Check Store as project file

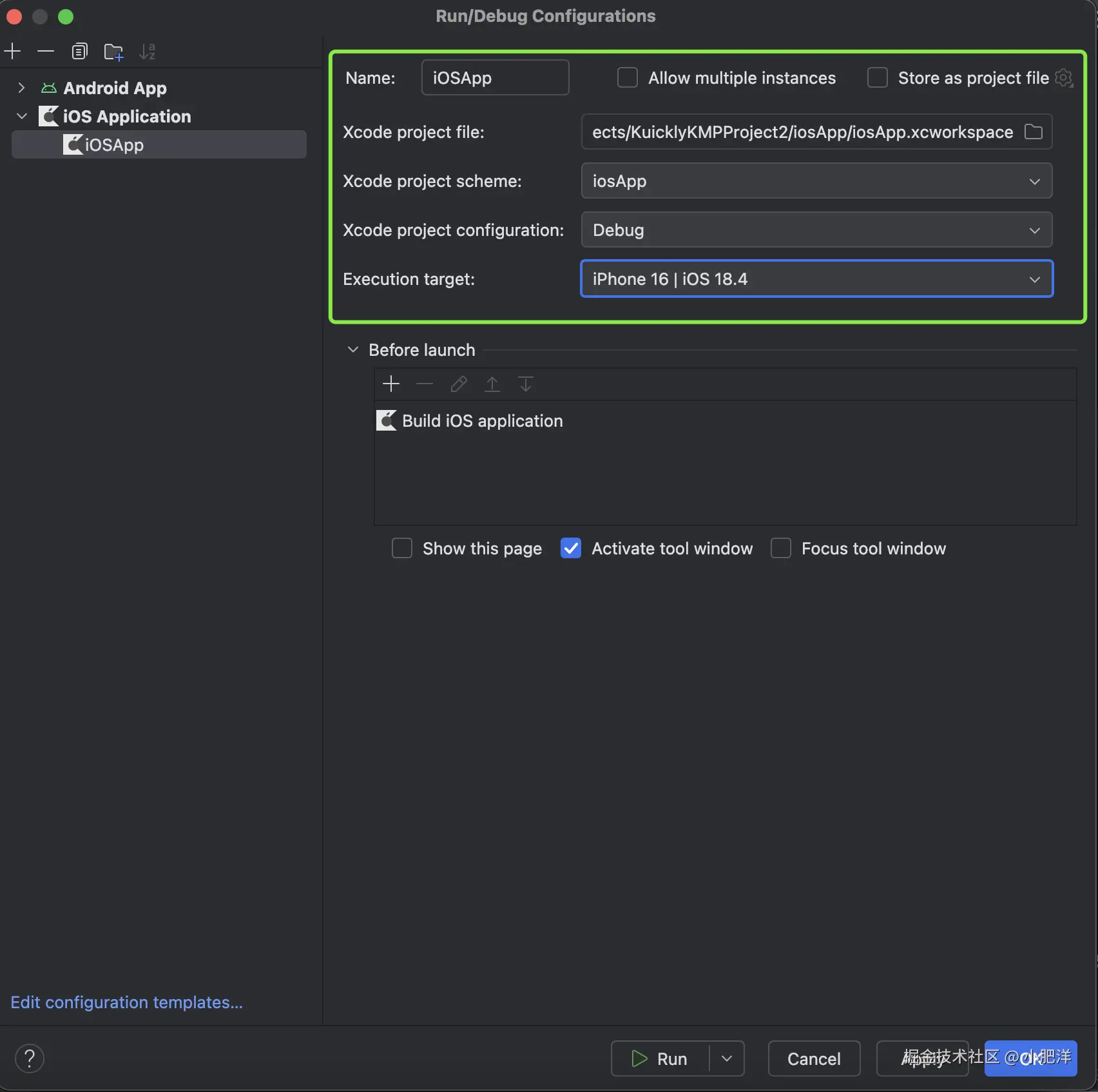pyautogui.click(x=878, y=78)
